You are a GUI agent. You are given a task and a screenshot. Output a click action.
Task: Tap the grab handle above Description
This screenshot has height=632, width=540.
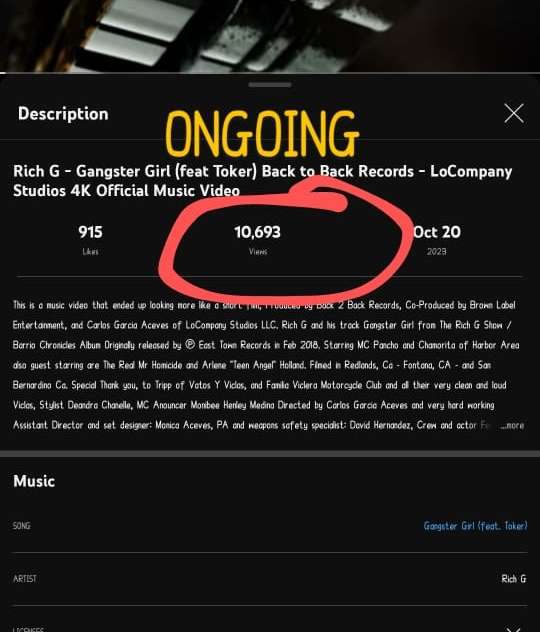270,85
